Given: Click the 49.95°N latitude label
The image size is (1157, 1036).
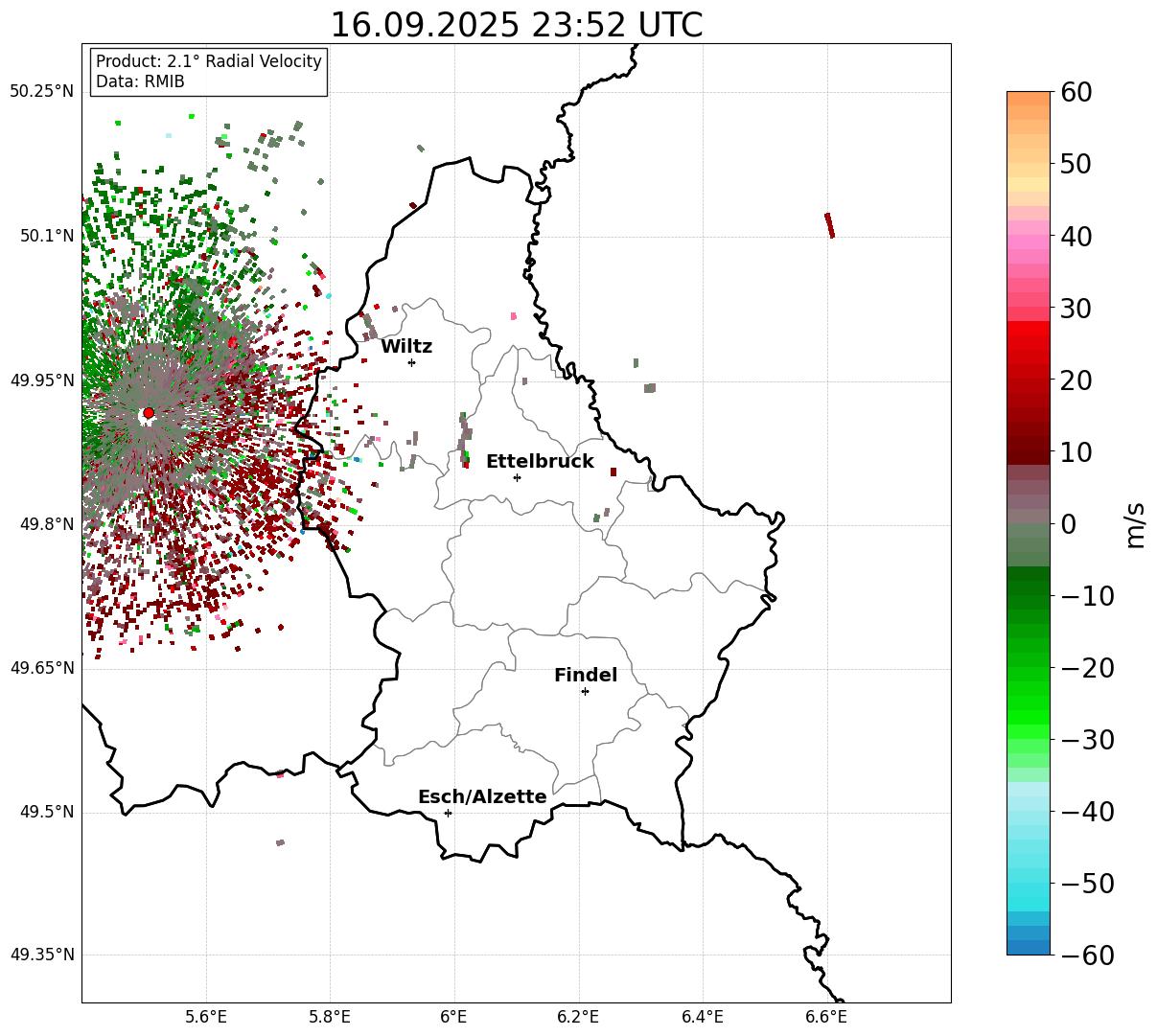Looking at the screenshot, I should 41,380.
